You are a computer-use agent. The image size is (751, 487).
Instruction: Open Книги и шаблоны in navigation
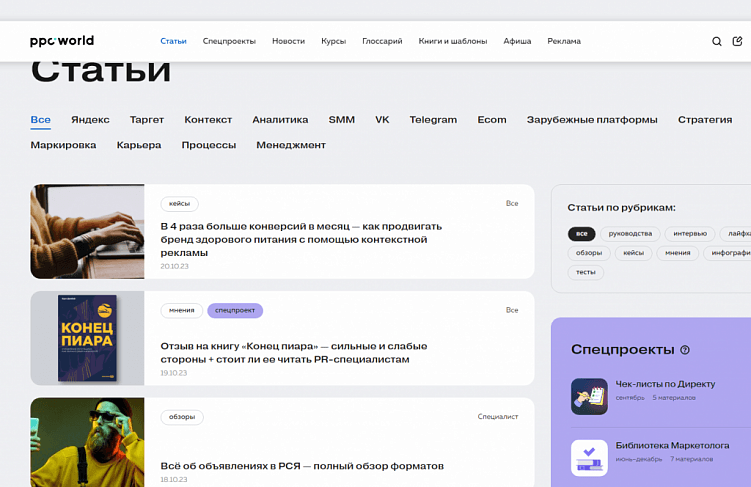click(x=453, y=41)
